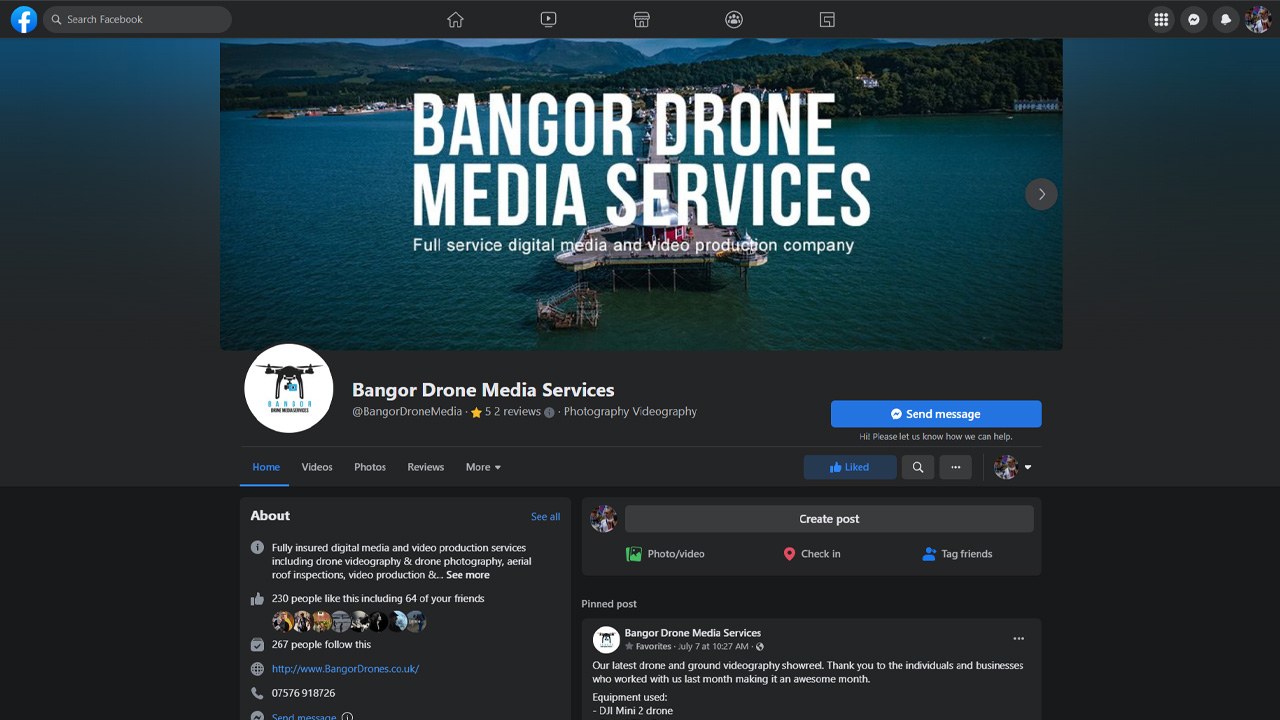The image size is (1280, 720).
Task: Open the Watch video icon in top navigation
Action: (548, 19)
